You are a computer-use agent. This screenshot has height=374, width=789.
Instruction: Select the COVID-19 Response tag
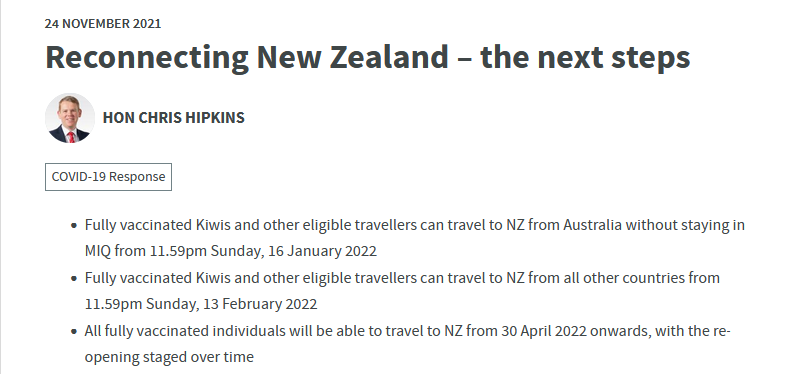pyautogui.click(x=108, y=177)
